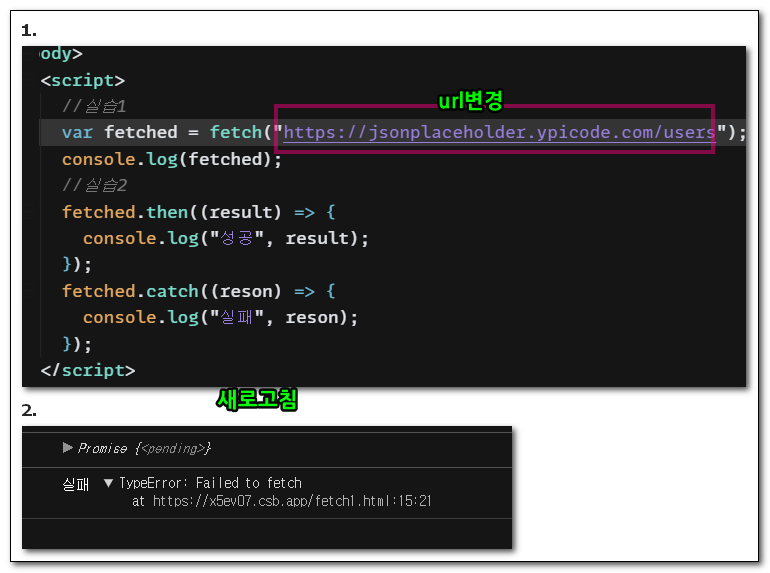770x573 pixels.
Task: Click the fetched.catch callback line
Action: [x=198, y=291]
